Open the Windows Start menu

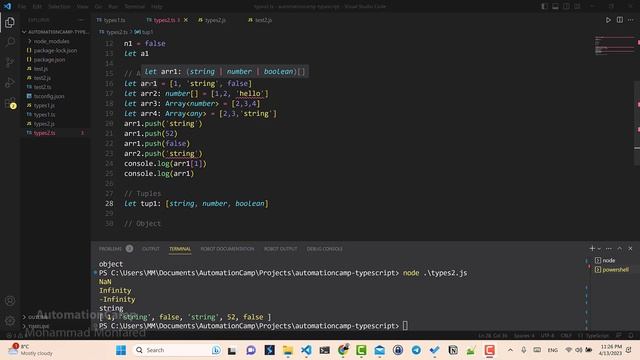tap(121, 350)
